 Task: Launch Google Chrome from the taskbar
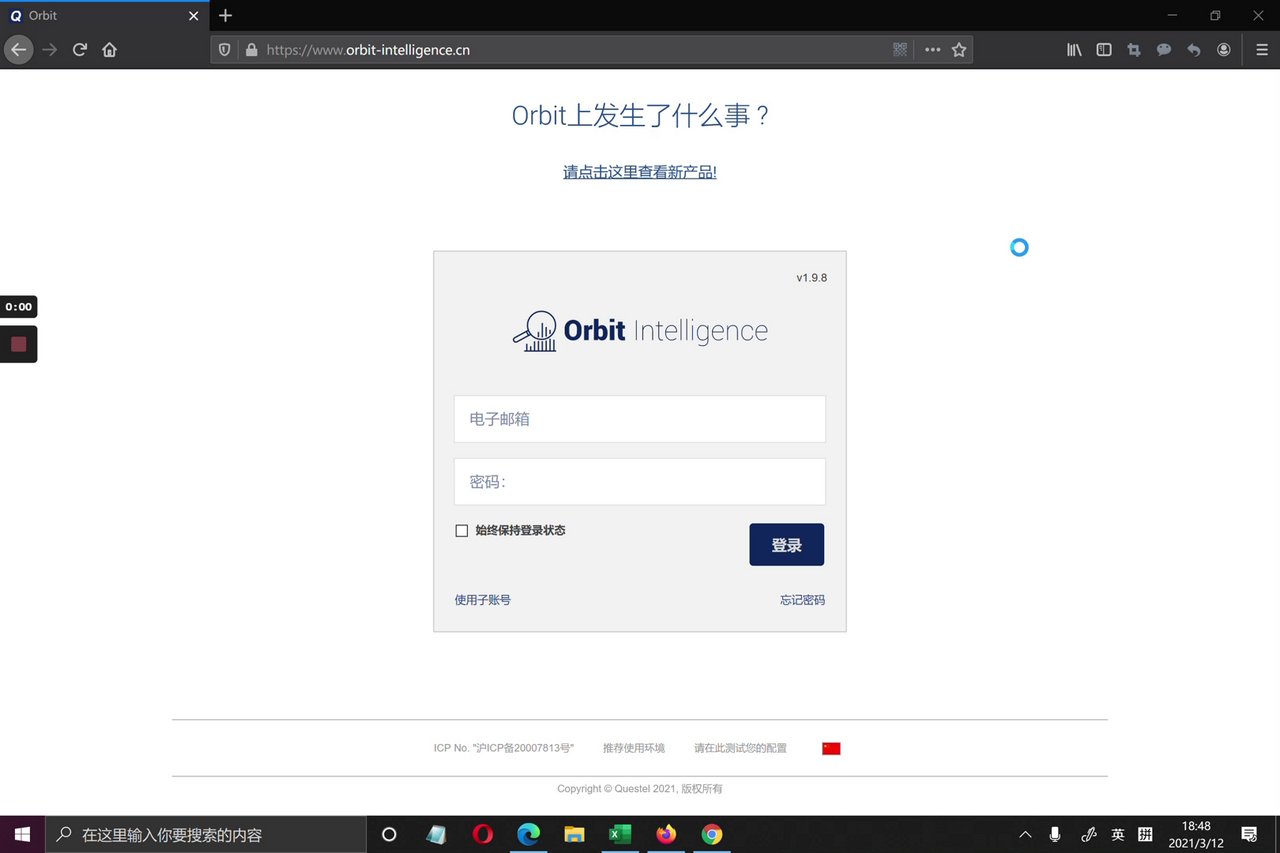click(712, 834)
